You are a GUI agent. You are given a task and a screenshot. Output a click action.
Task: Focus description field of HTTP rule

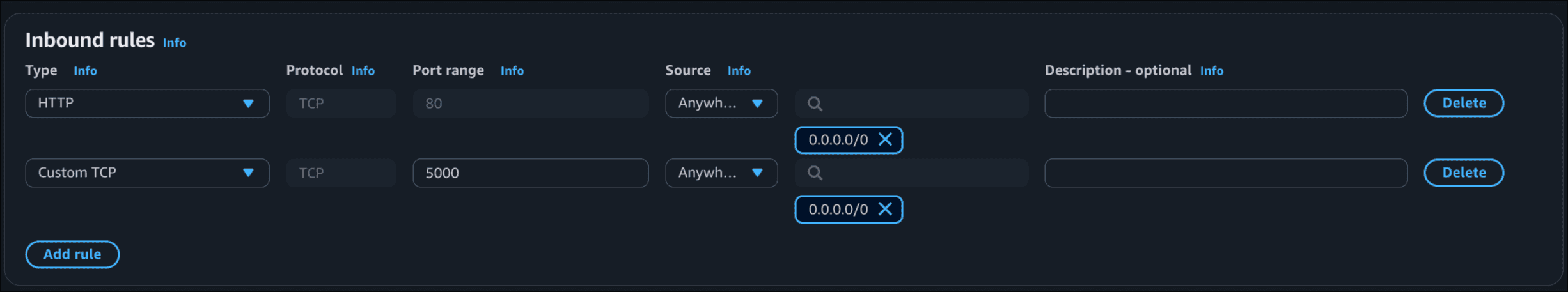pyautogui.click(x=1226, y=104)
